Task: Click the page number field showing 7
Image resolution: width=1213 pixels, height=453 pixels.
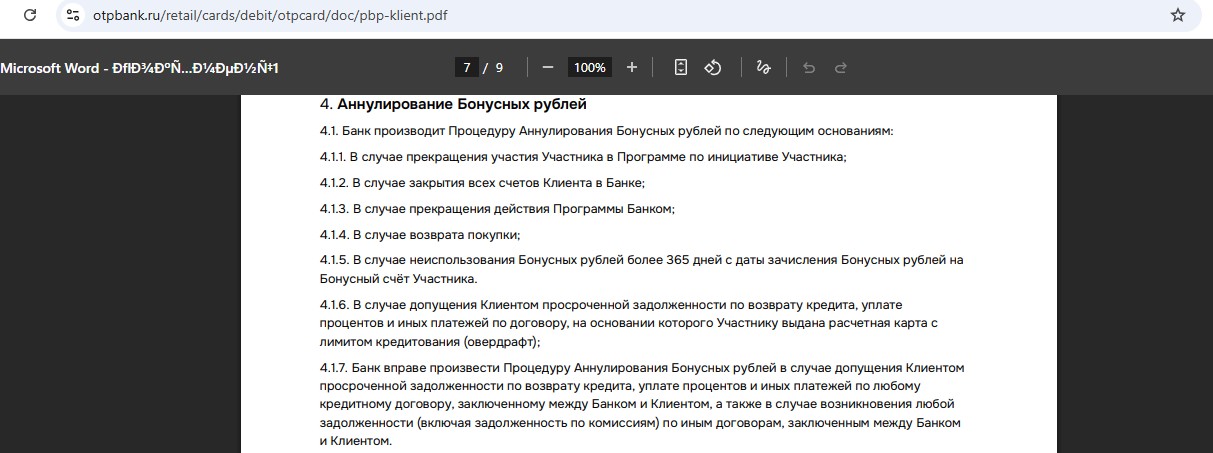Action: point(466,68)
